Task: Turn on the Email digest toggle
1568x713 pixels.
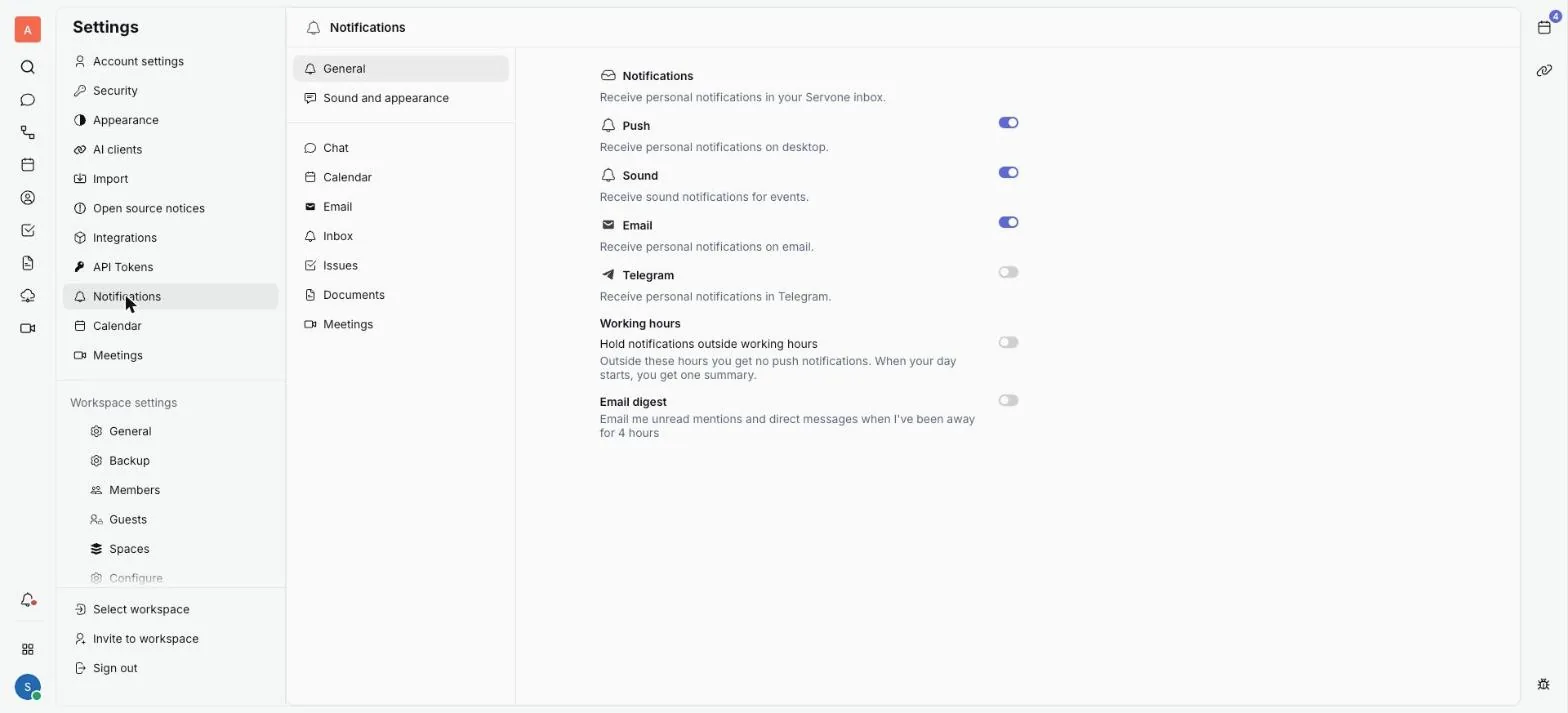Action: point(1008,400)
